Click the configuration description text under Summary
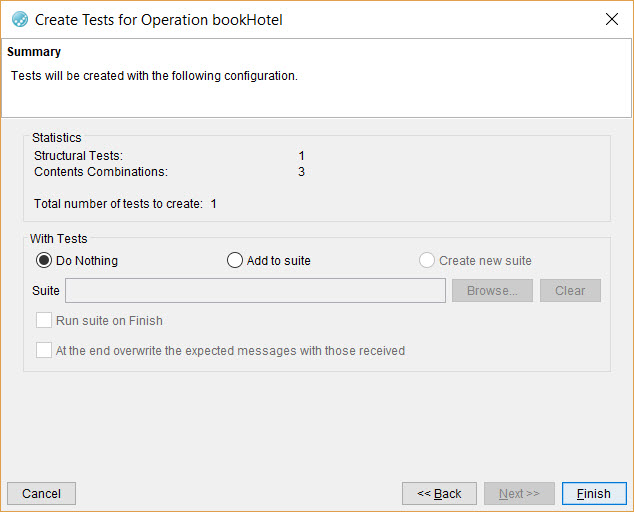The image size is (634, 512). tap(154, 76)
